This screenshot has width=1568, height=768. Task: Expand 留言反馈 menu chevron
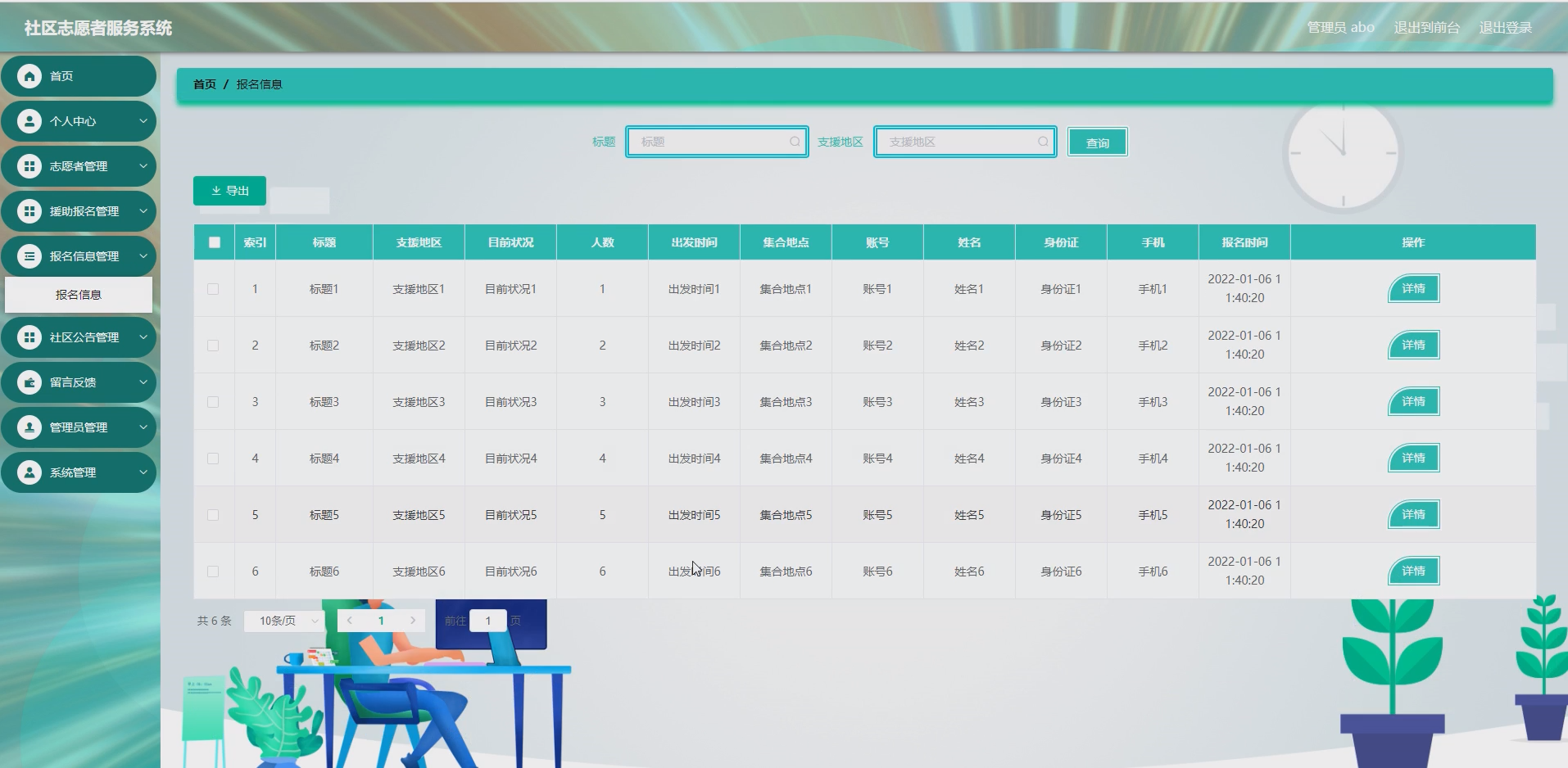pyautogui.click(x=143, y=382)
